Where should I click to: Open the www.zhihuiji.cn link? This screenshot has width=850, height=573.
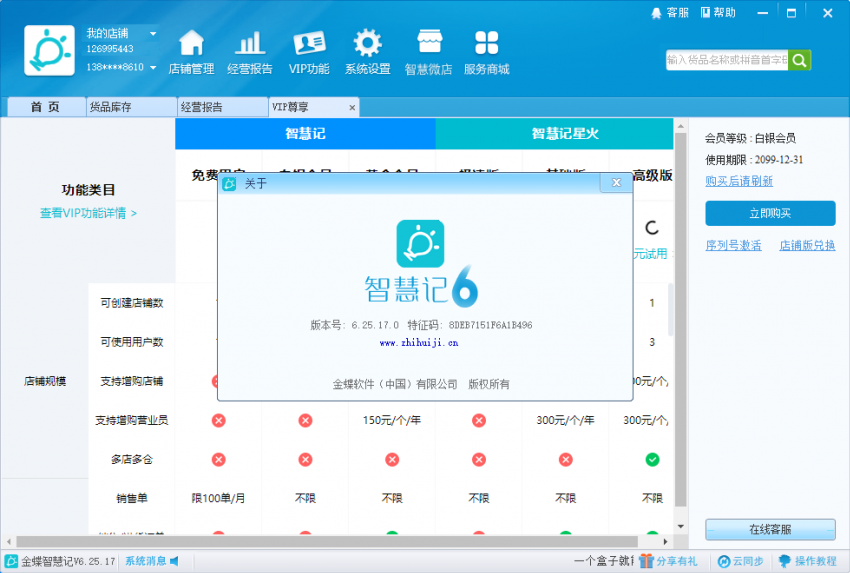tap(419, 342)
